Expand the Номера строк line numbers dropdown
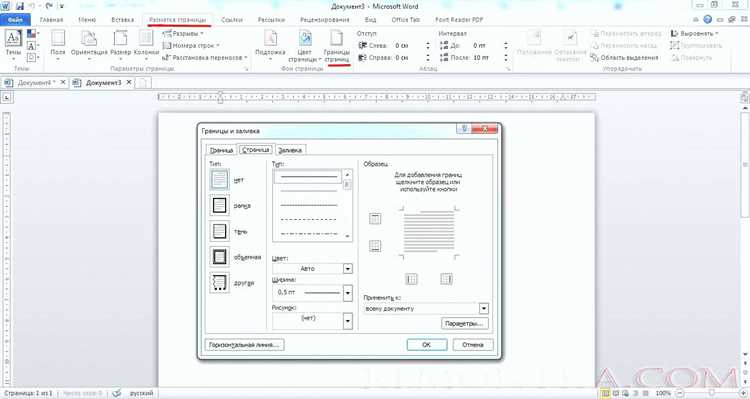 pyautogui.click(x=190, y=45)
